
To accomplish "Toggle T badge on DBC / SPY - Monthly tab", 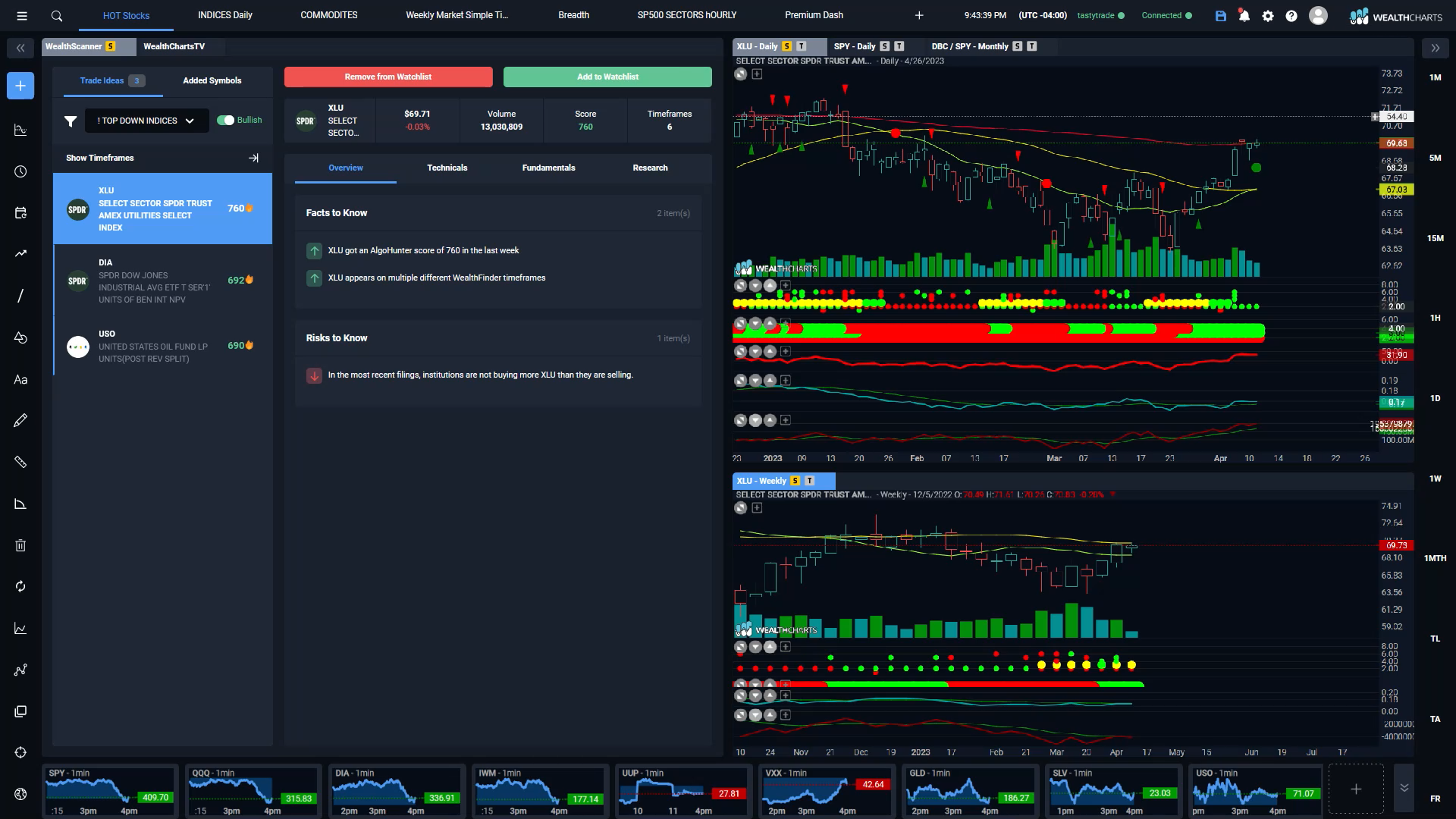I will [x=1032, y=46].
